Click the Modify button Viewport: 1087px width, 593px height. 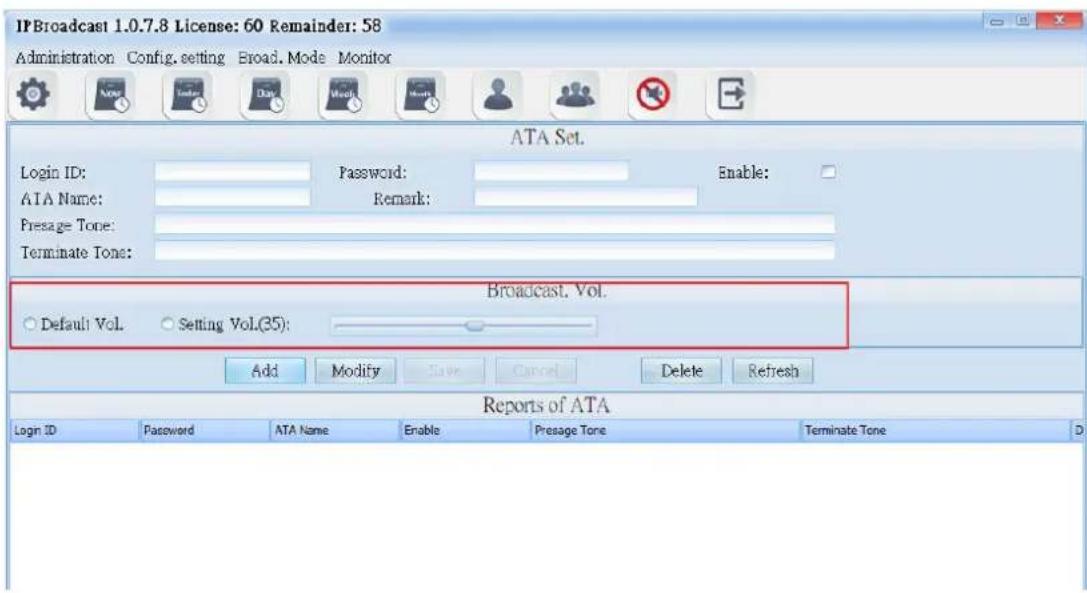[356, 371]
